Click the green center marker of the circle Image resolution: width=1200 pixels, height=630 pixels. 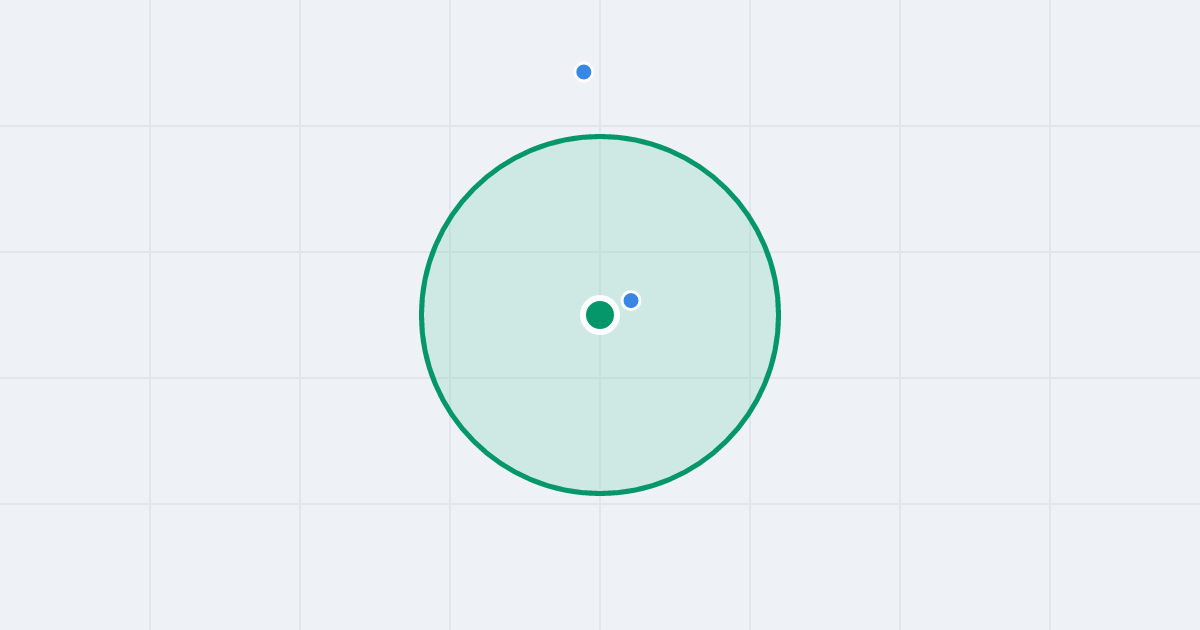[600, 315]
